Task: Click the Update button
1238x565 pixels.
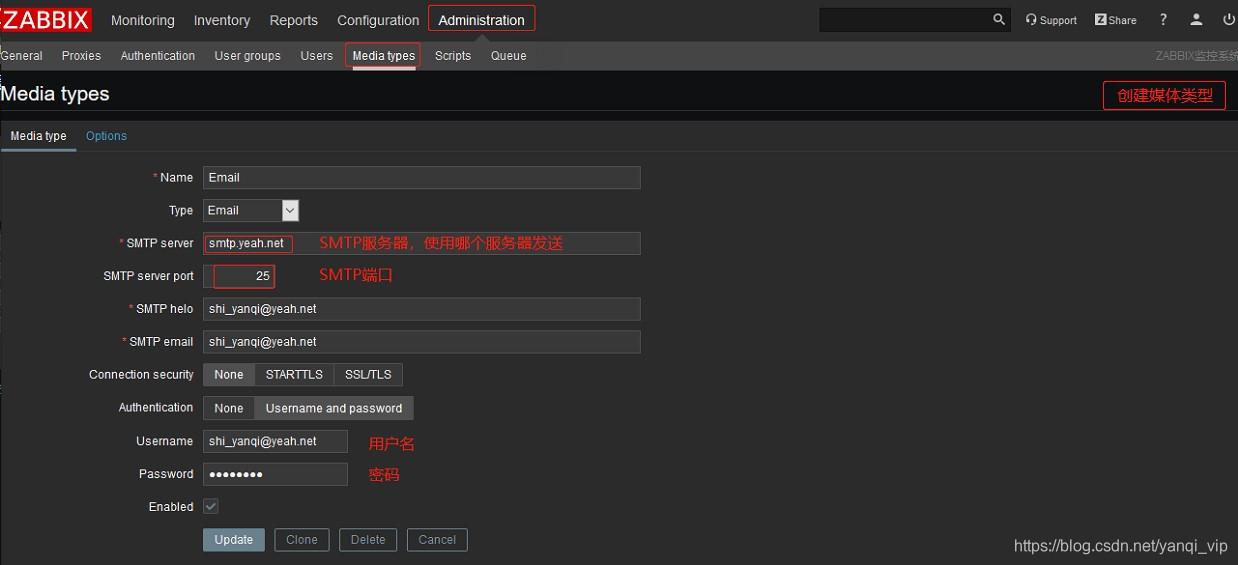Action: (234, 540)
